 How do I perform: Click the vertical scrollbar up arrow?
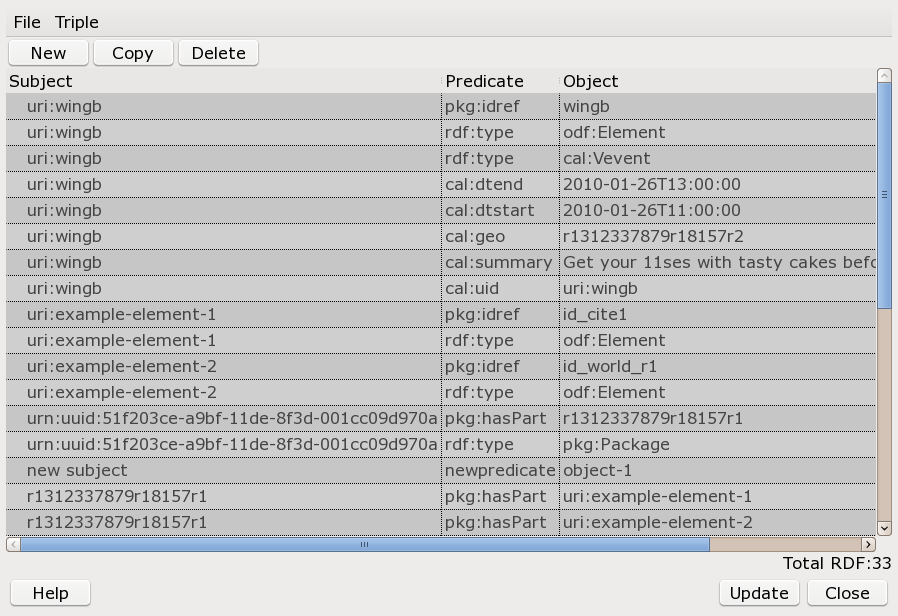[x=884, y=75]
